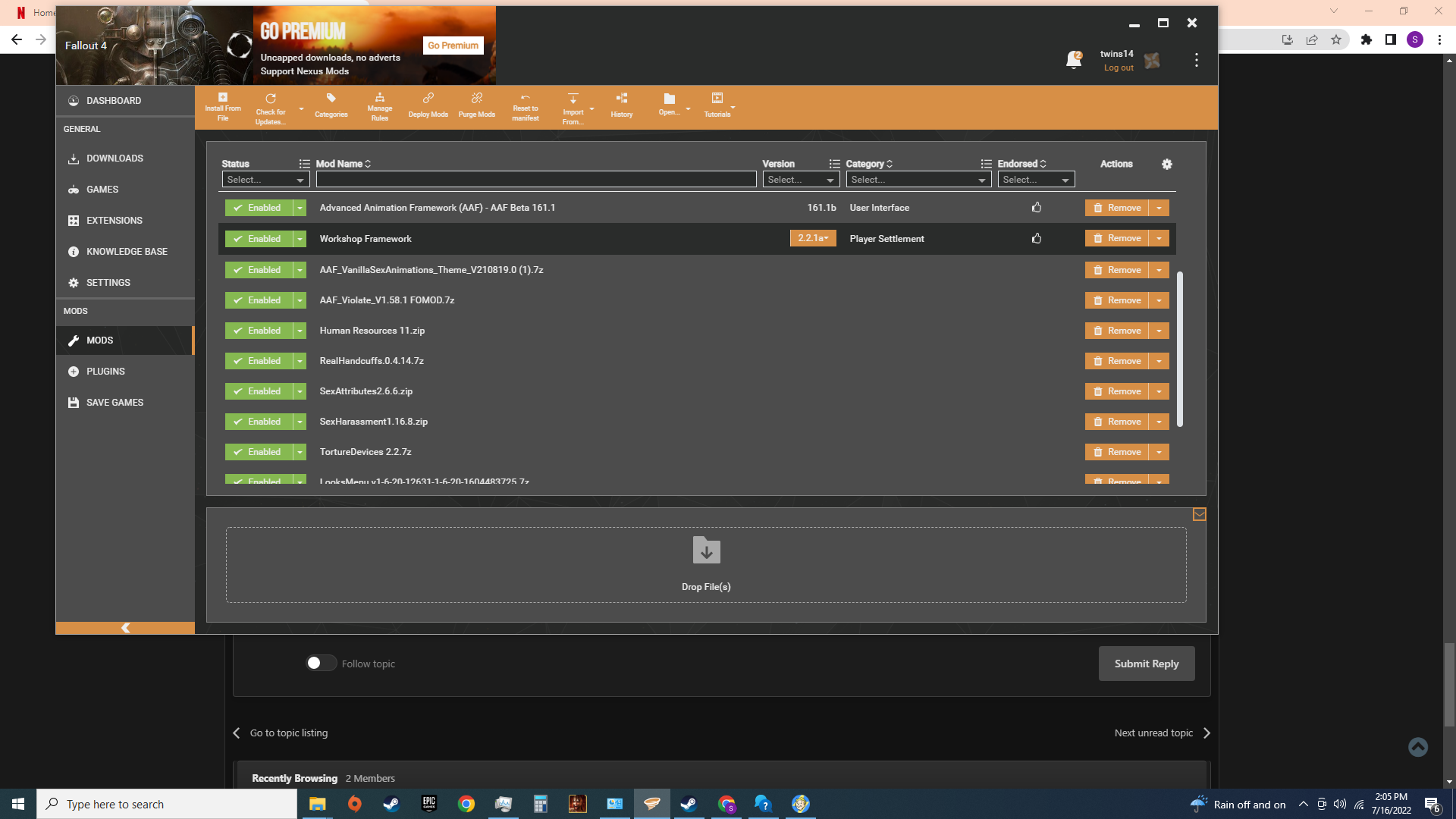Click Drop File(s) zone
Viewport: 1456px width, 819px height.
[x=706, y=565]
